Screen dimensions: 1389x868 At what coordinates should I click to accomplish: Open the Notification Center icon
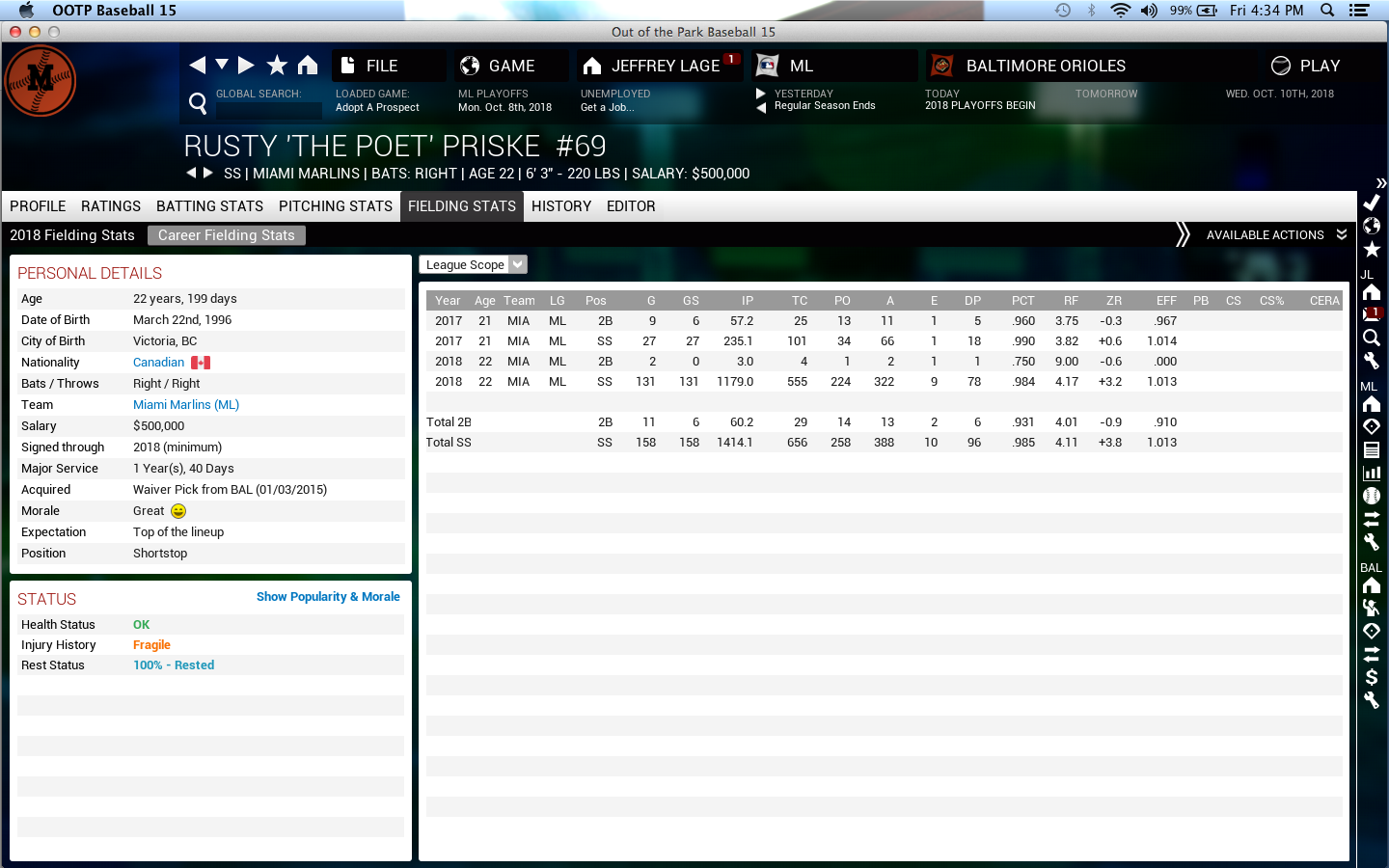click(x=1359, y=10)
